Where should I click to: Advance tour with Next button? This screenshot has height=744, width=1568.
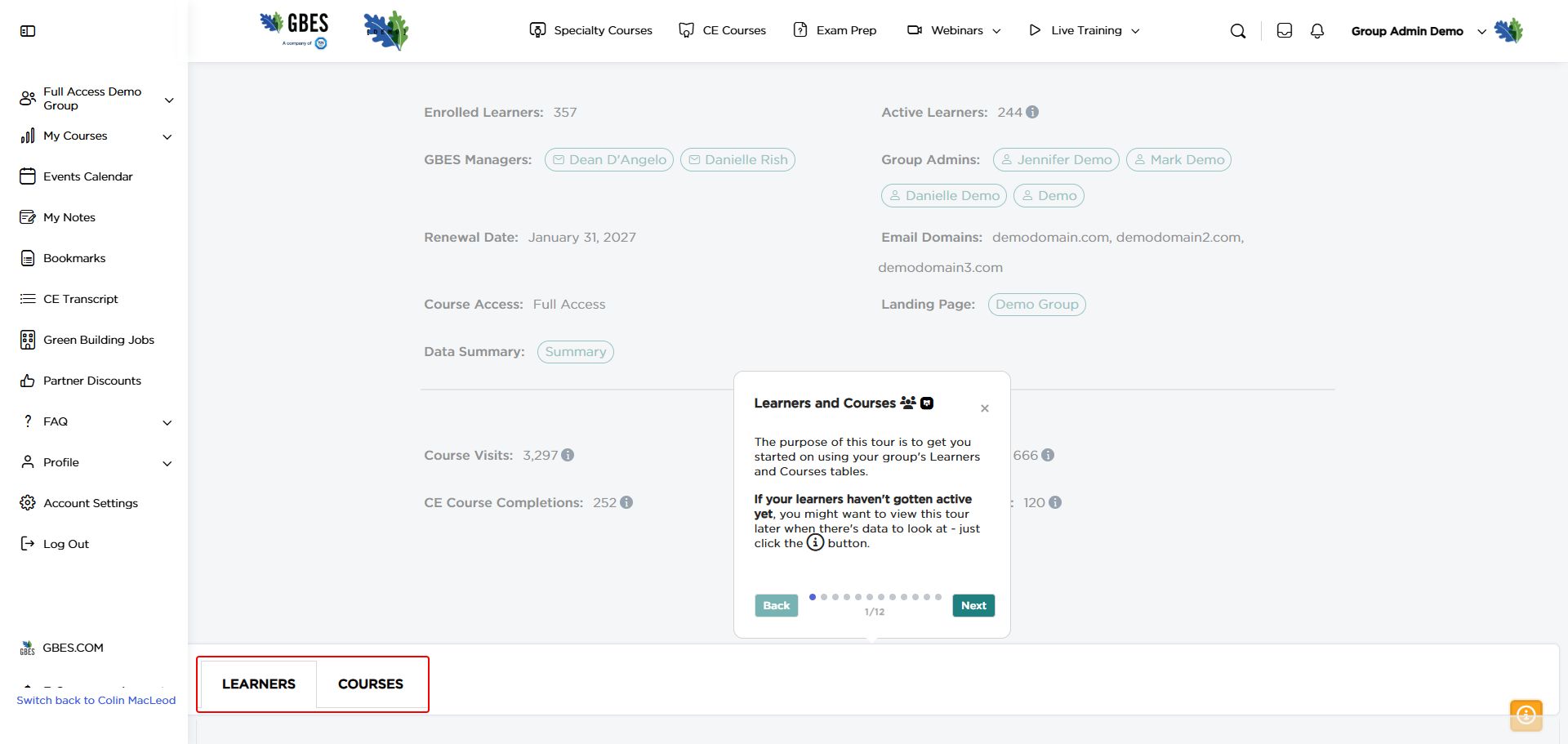coord(973,605)
